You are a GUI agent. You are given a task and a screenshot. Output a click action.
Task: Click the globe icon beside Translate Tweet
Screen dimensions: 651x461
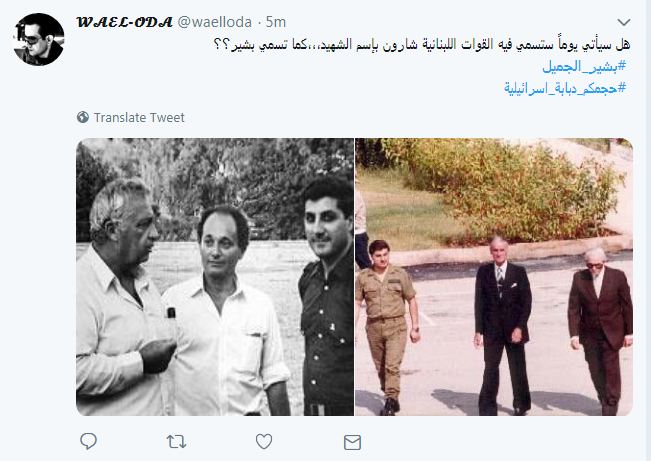(83, 118)
